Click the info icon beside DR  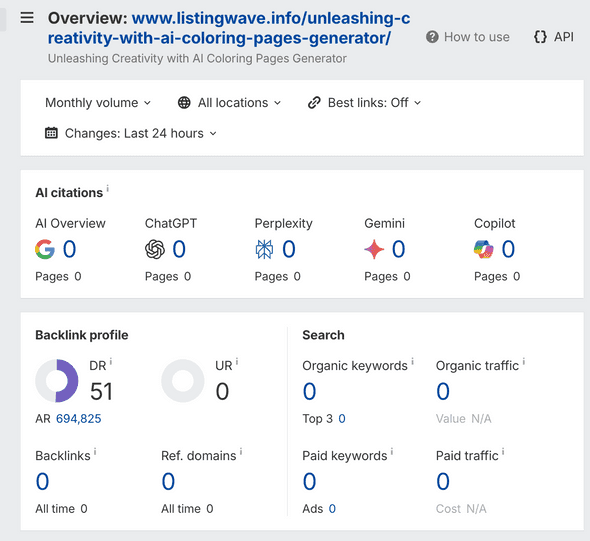pyautogui.click(x=111, y=362)
